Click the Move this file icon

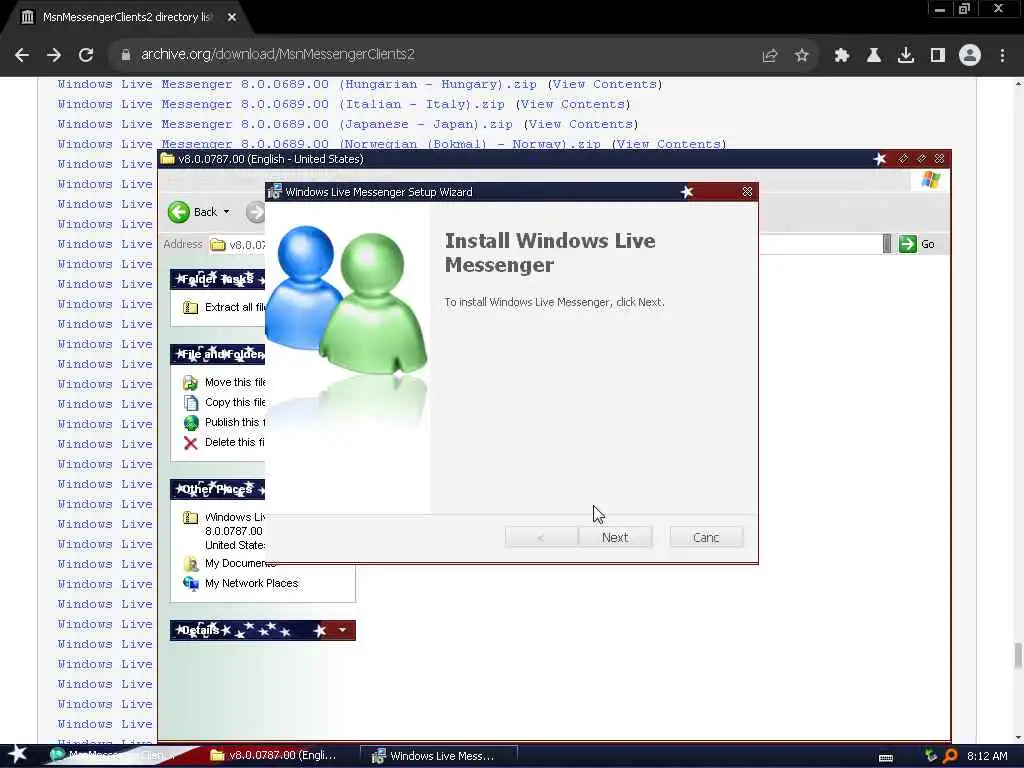click(191, 383)
